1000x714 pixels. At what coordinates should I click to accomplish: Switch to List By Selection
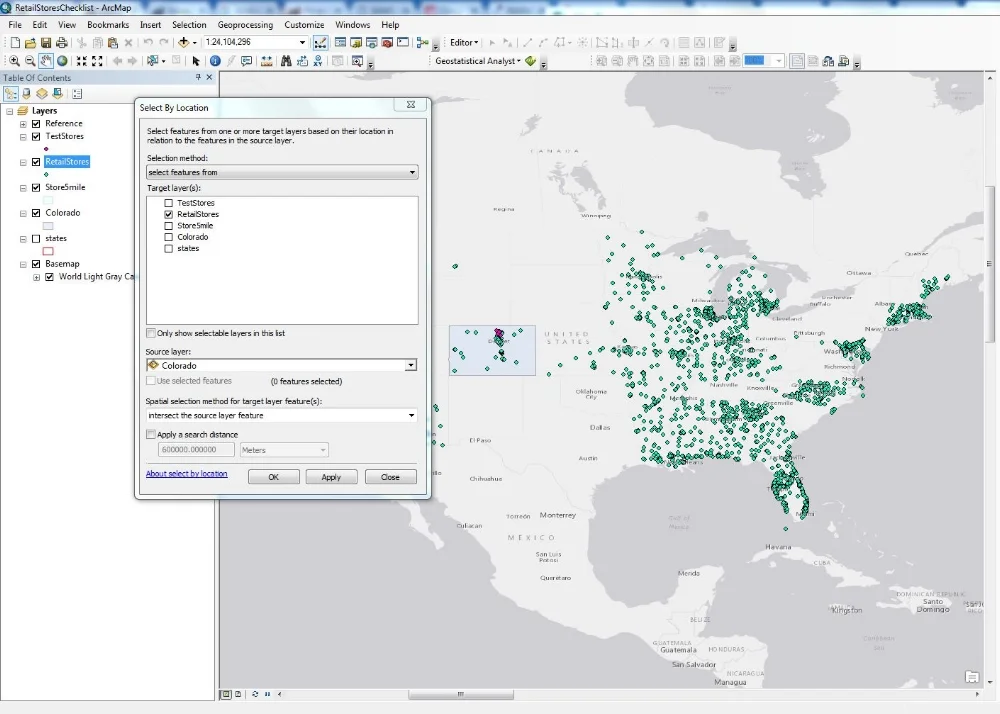tap(58, 94)
